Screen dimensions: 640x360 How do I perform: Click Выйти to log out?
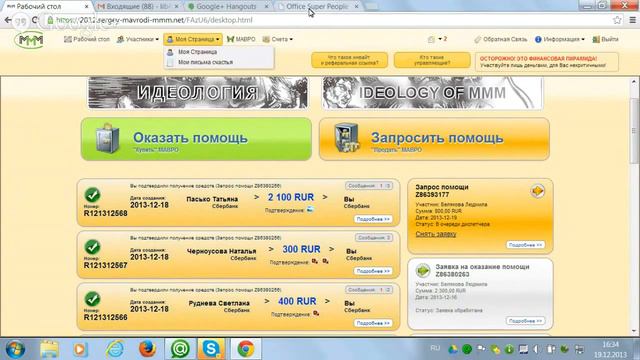[606, 39]
